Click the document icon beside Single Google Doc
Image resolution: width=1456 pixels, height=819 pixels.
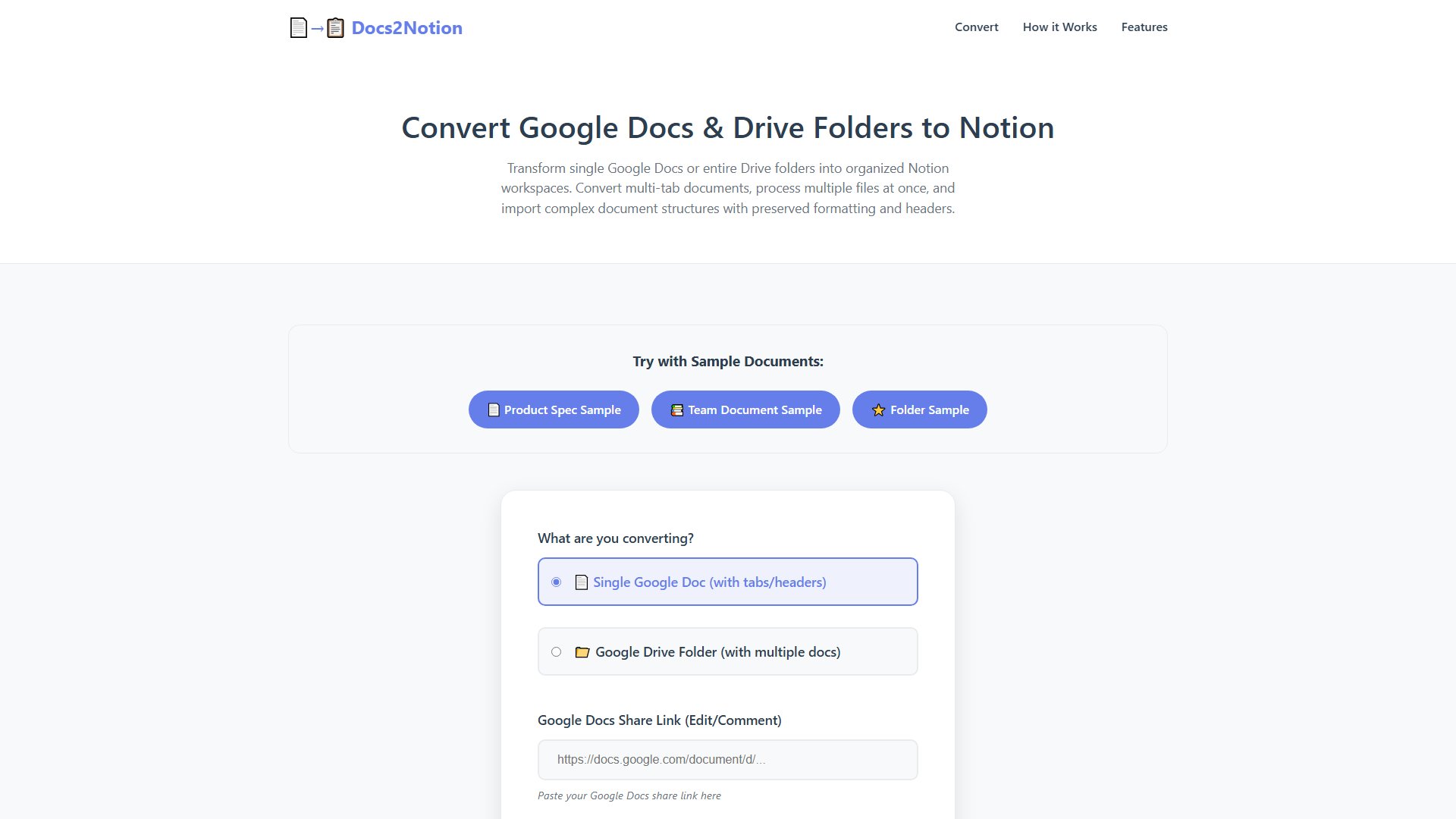tap(582, 582)
